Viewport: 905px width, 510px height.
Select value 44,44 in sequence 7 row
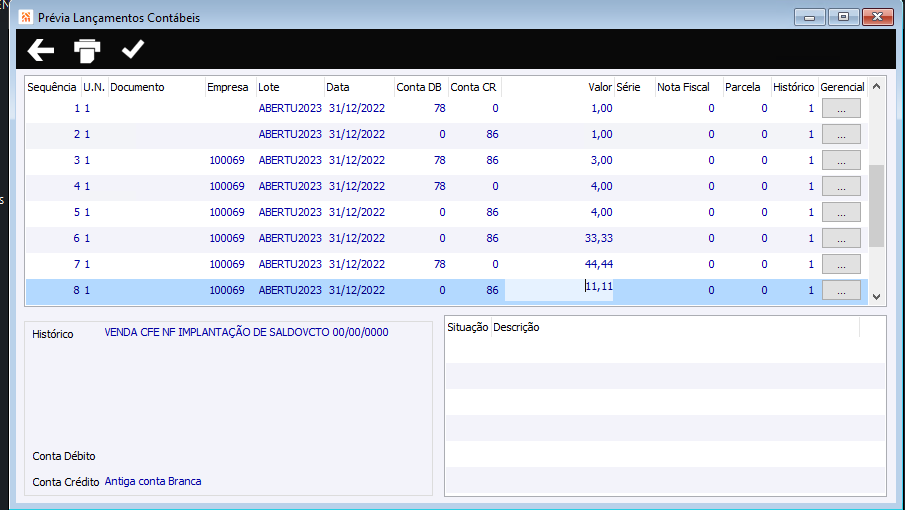599,264
